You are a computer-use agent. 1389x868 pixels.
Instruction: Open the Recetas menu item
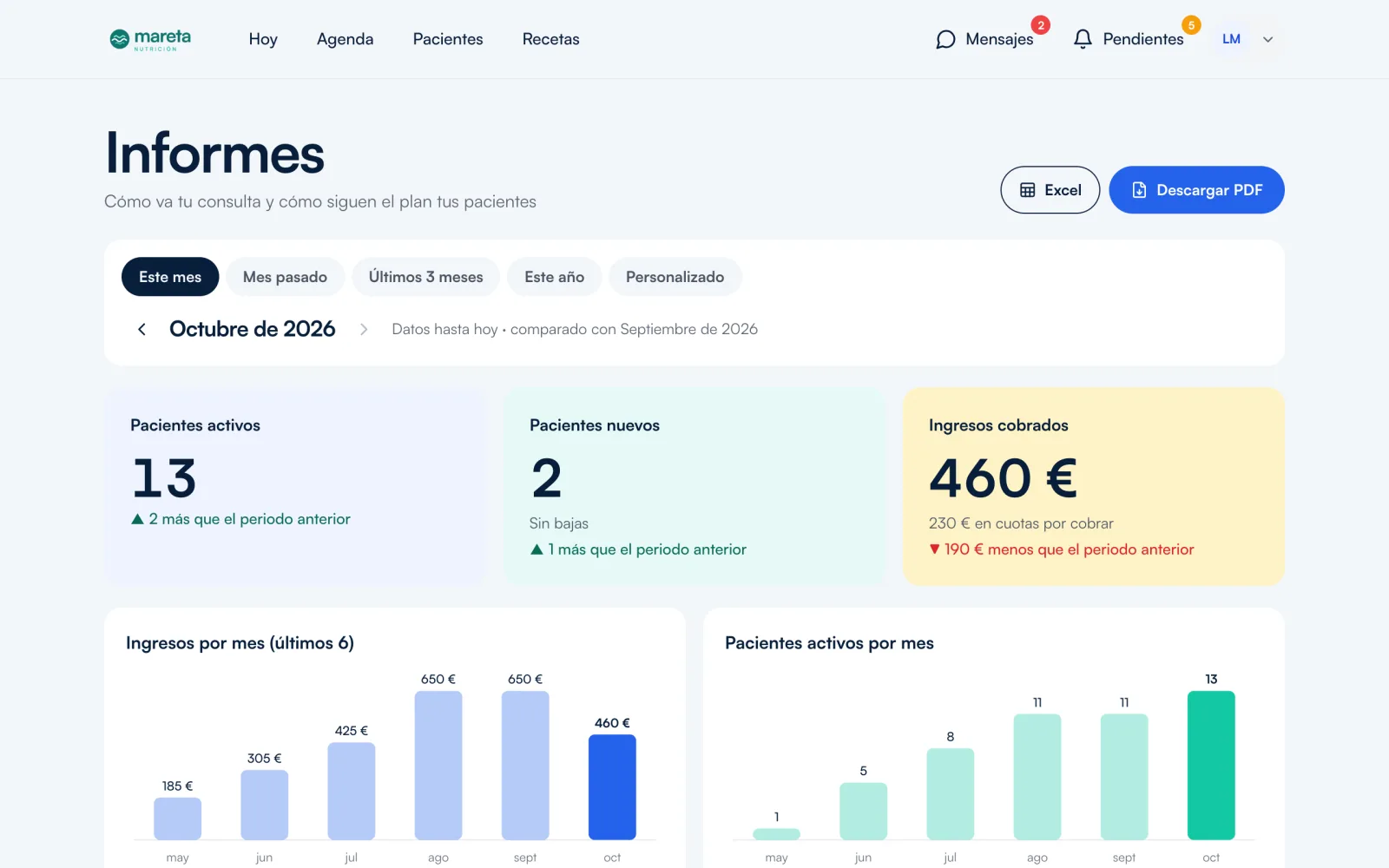pyautogui.click(x=550, y=39)
